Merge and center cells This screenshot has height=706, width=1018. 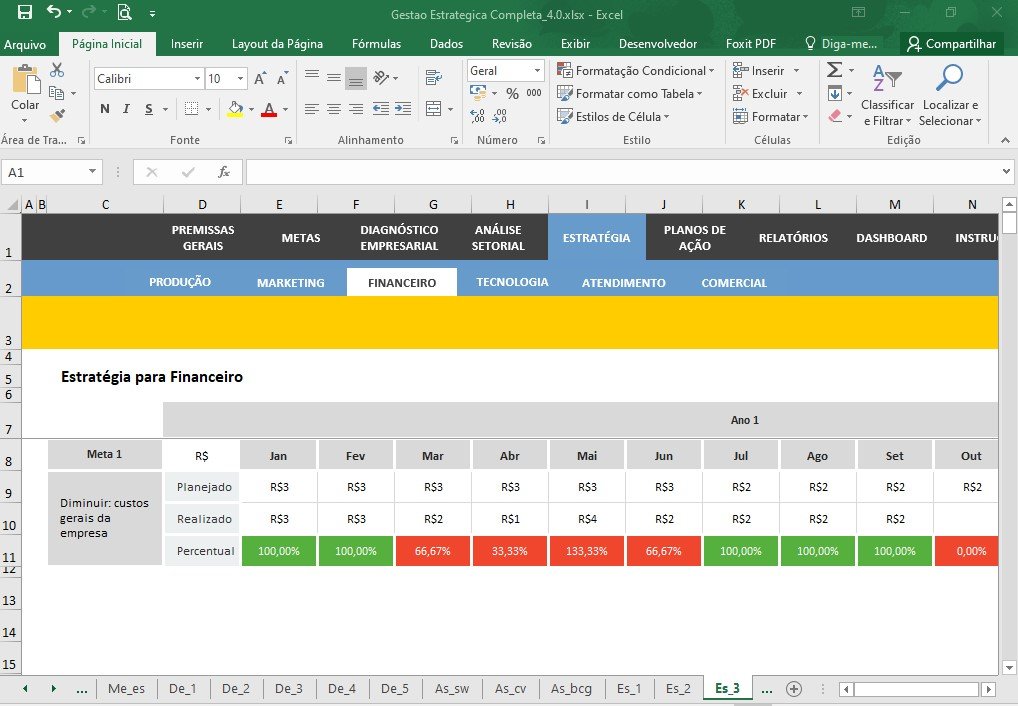[434, 108]
